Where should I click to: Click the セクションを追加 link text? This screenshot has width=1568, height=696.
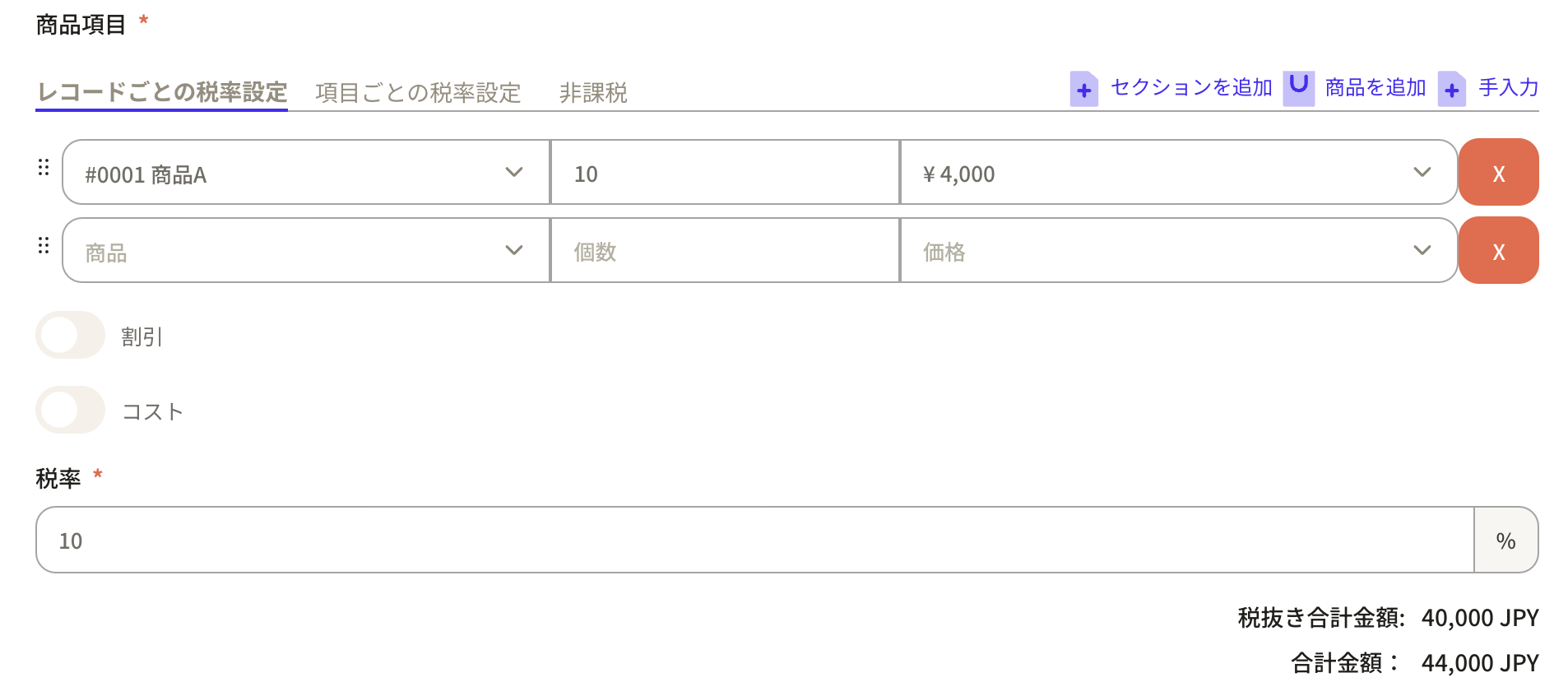1190,87
